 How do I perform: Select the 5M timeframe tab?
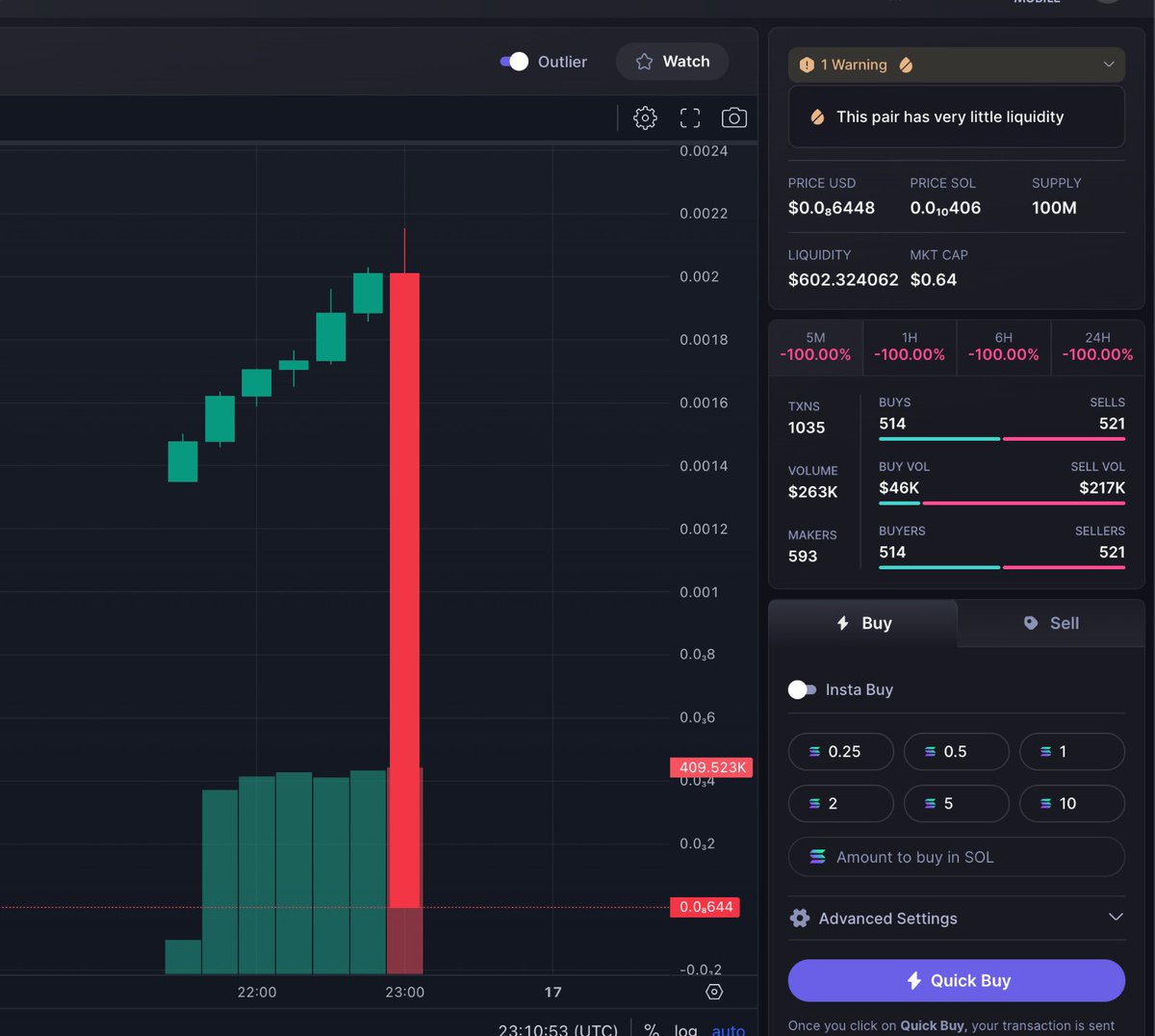(815, 346)
